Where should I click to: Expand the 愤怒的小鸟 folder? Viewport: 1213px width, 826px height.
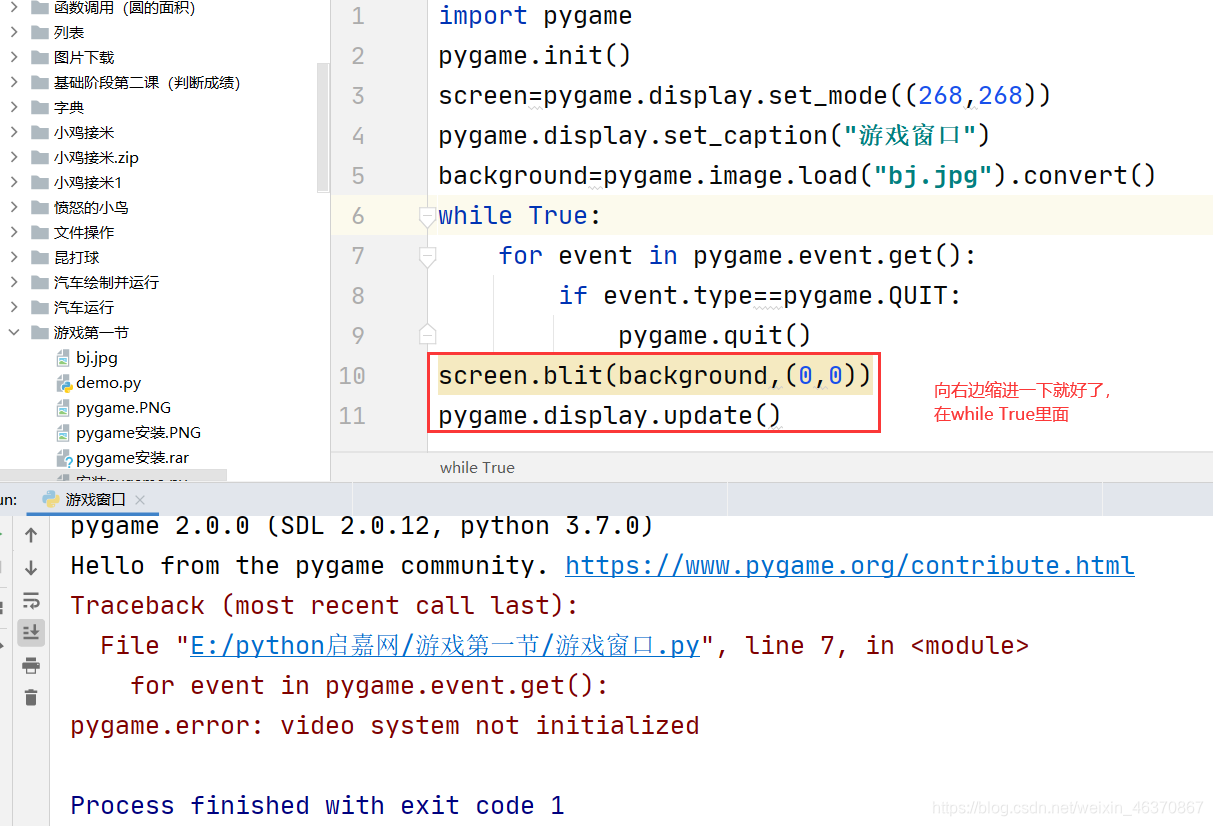pyautogui.click(x=14, y=207)
